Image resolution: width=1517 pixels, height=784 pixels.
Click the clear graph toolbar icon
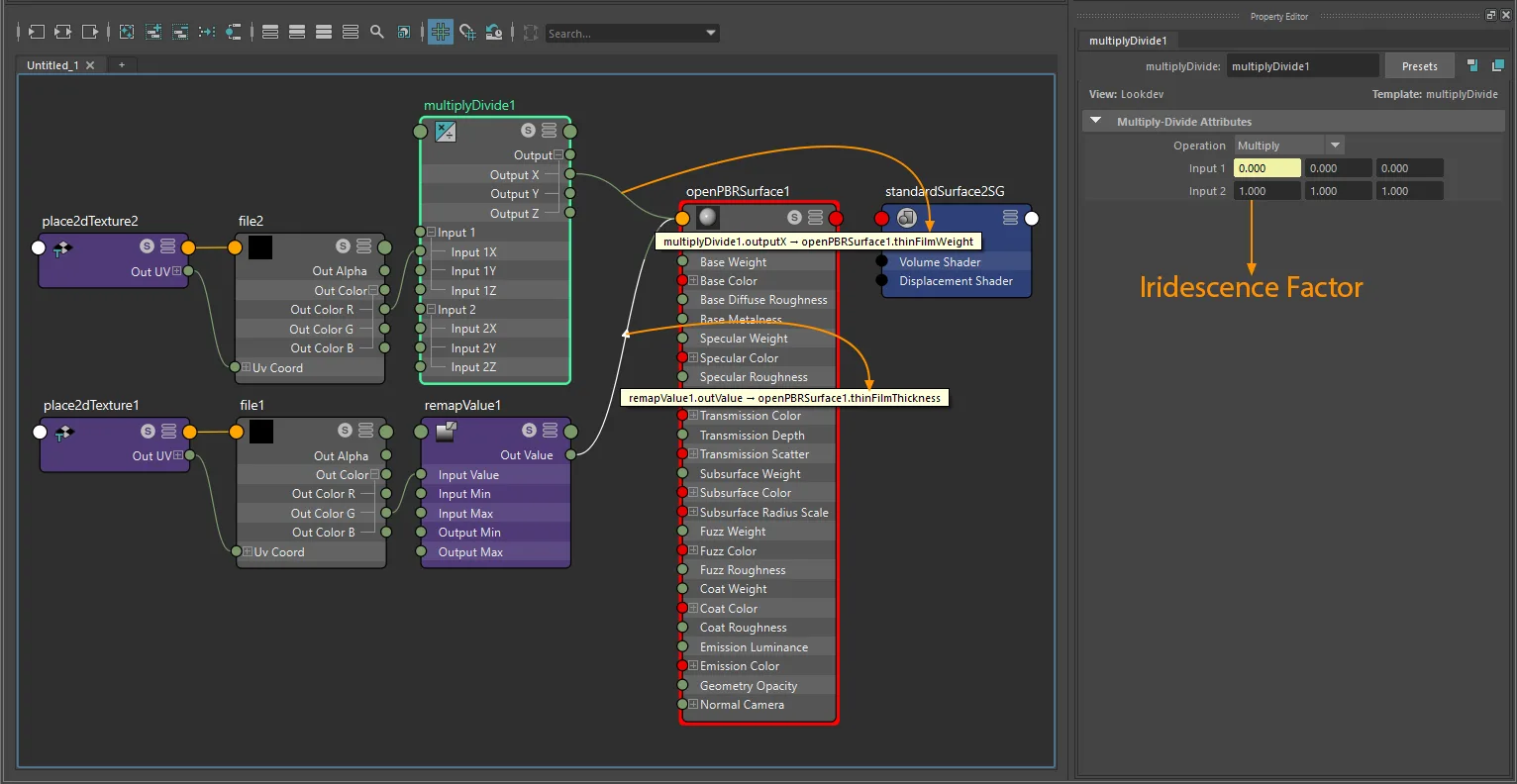click(x=126, y=33)
